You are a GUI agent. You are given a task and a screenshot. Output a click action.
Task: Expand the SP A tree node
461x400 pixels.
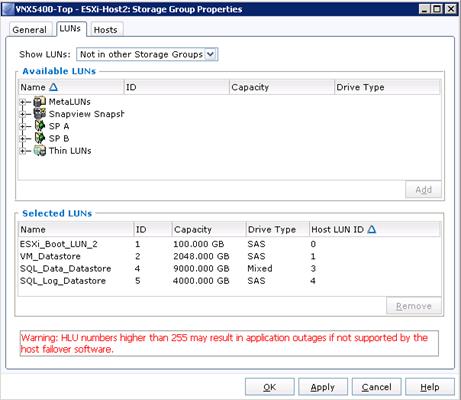coord(22,126)
